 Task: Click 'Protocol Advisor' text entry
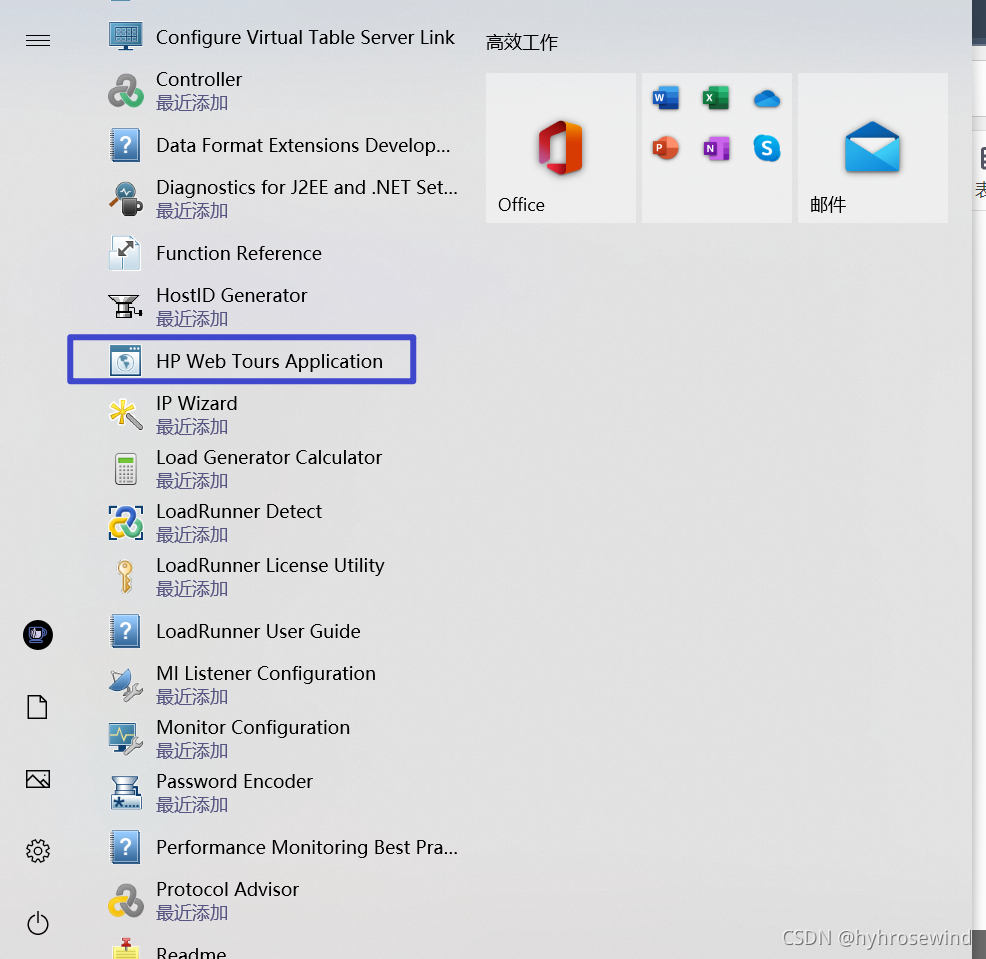pos(228,889)
